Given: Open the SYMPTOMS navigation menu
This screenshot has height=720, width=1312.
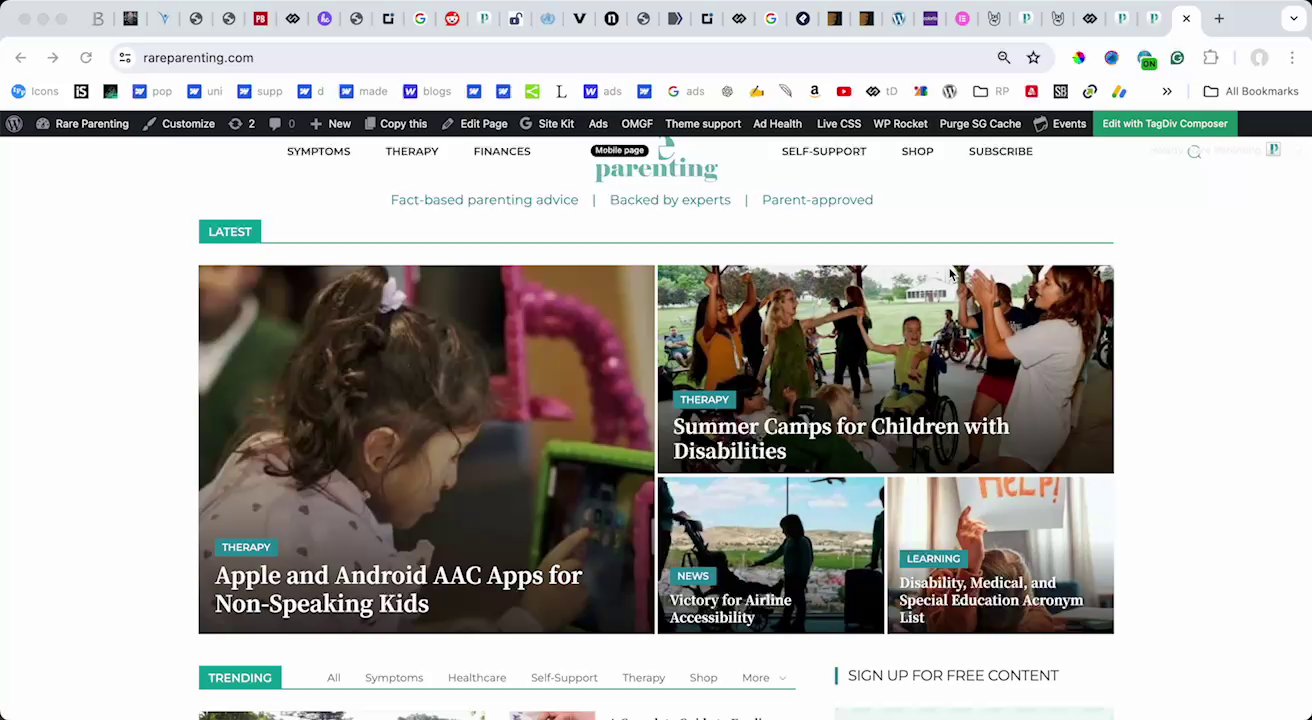Looking at the screenshot, I should [x=318, y=152].
